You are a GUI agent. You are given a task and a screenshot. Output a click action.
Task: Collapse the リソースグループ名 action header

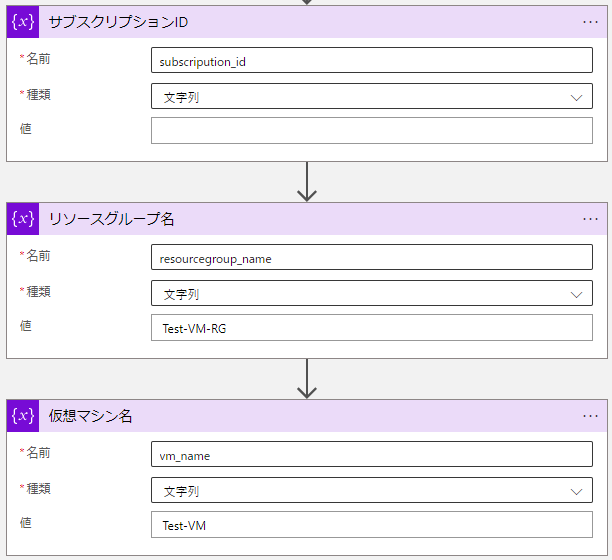(x=307, y=219)
